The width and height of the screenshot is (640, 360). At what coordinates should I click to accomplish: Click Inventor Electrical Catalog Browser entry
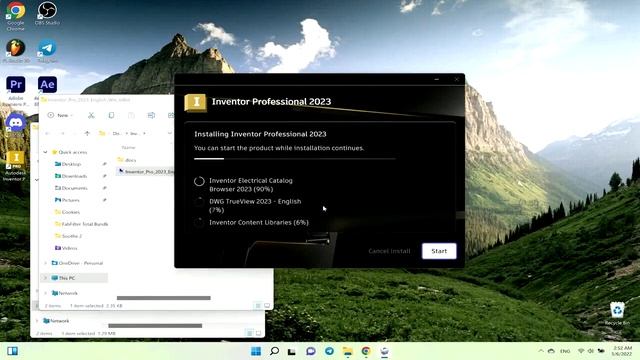pyautogui.click(x=251, y=184)
